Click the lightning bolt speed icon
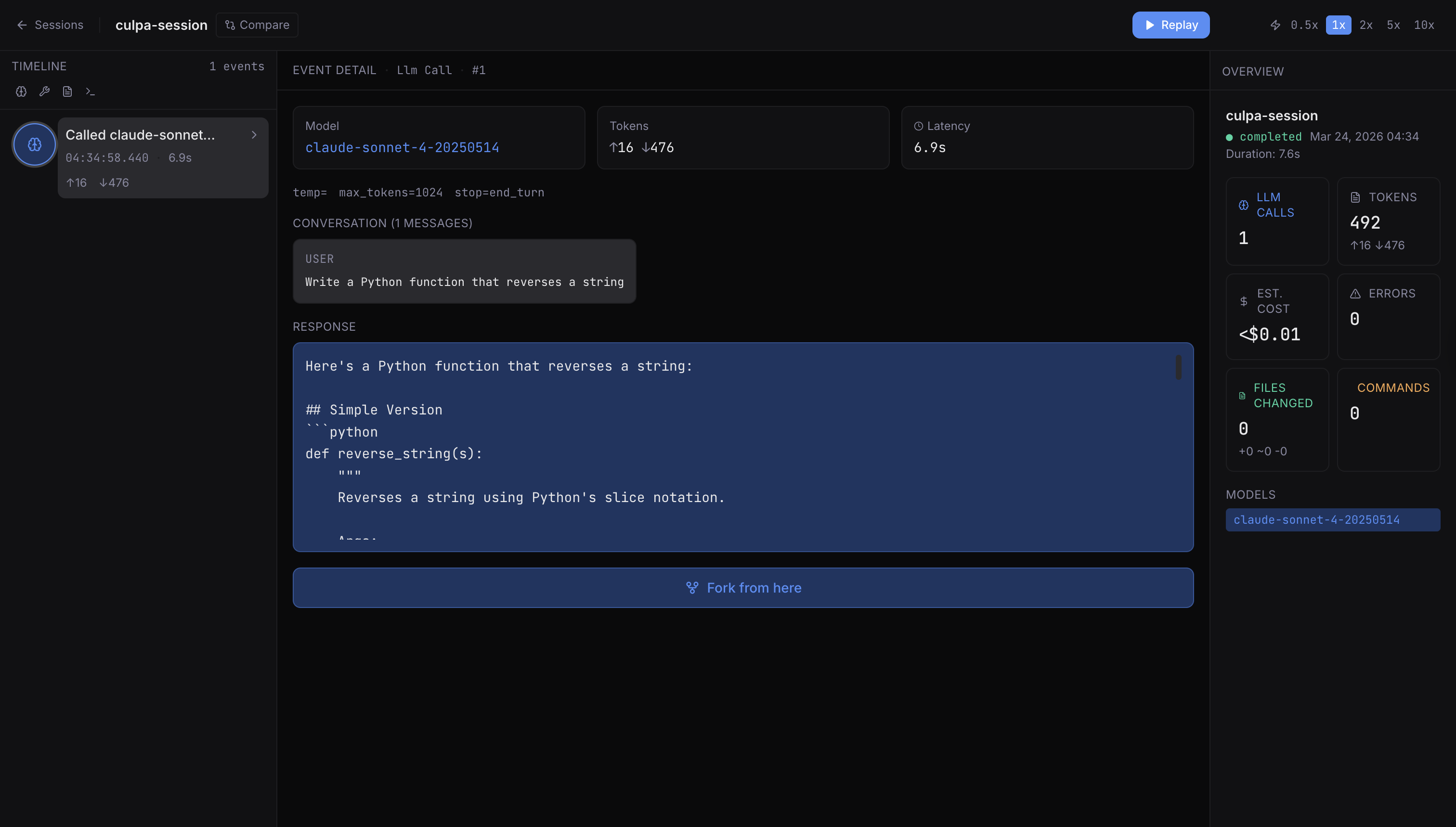The image size is (1456, 827). click(x=1275, y=25)
